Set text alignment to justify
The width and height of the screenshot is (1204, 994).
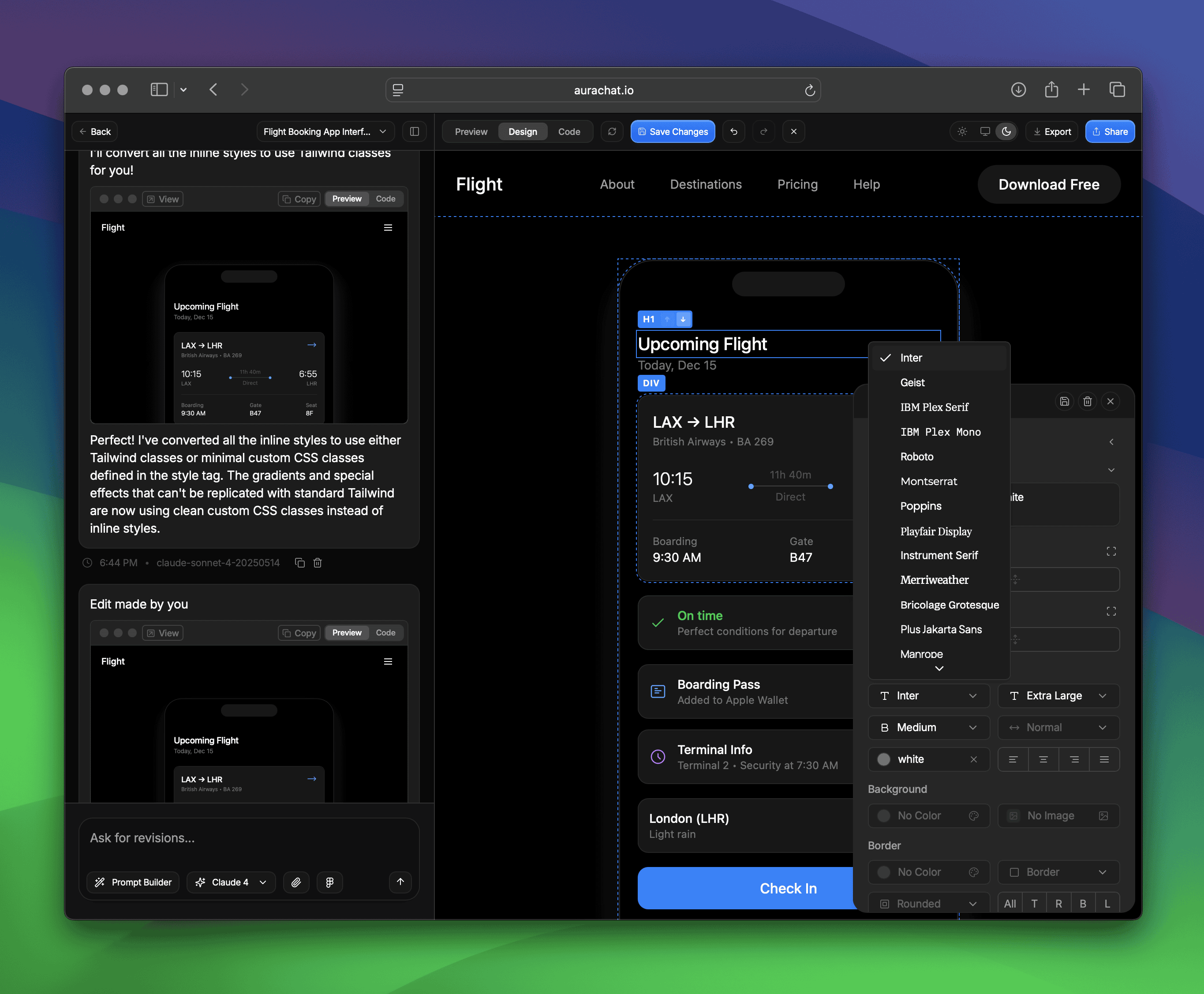1104,759
